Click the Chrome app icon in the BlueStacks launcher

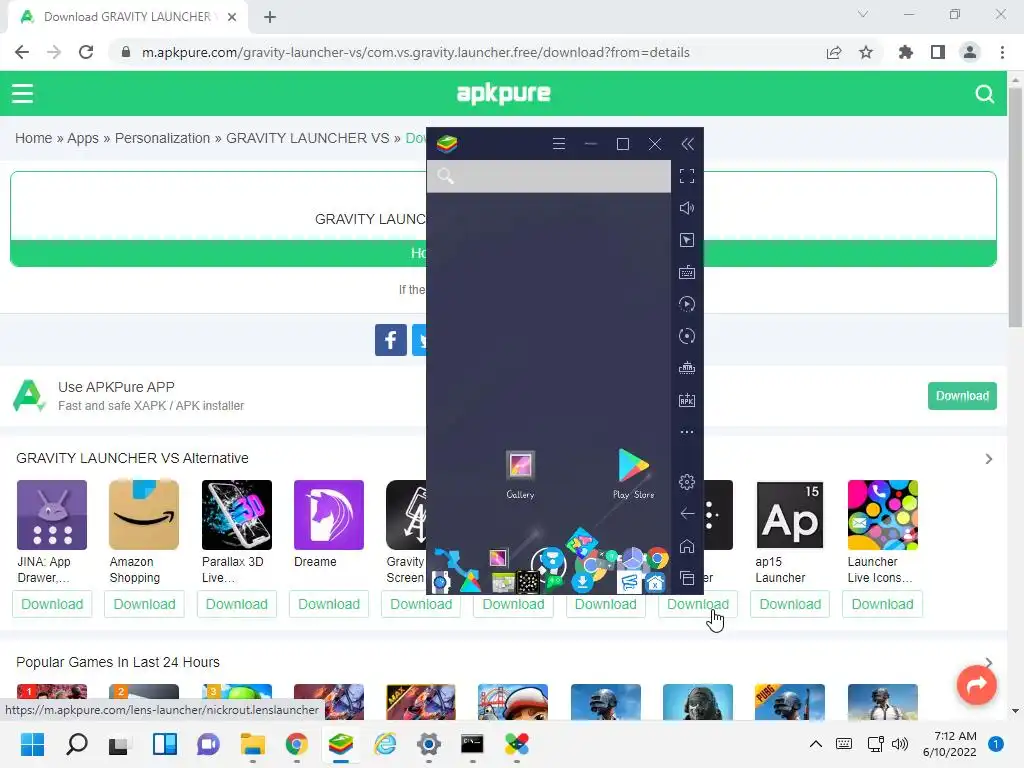(x=658, y=558)
